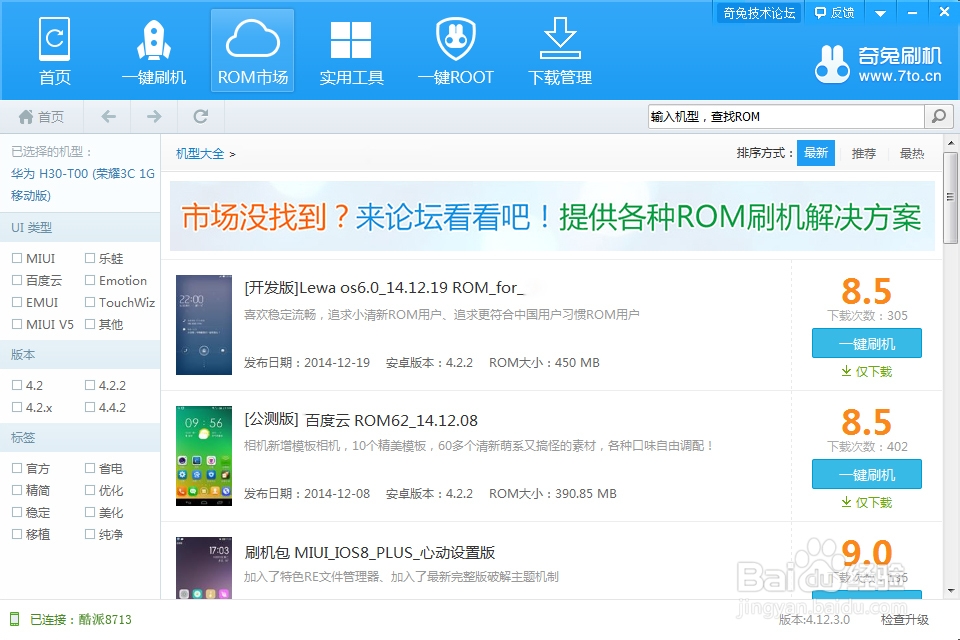
Task: Select the ROM市场 cloud tab
Action: click(x=253, y=51)
